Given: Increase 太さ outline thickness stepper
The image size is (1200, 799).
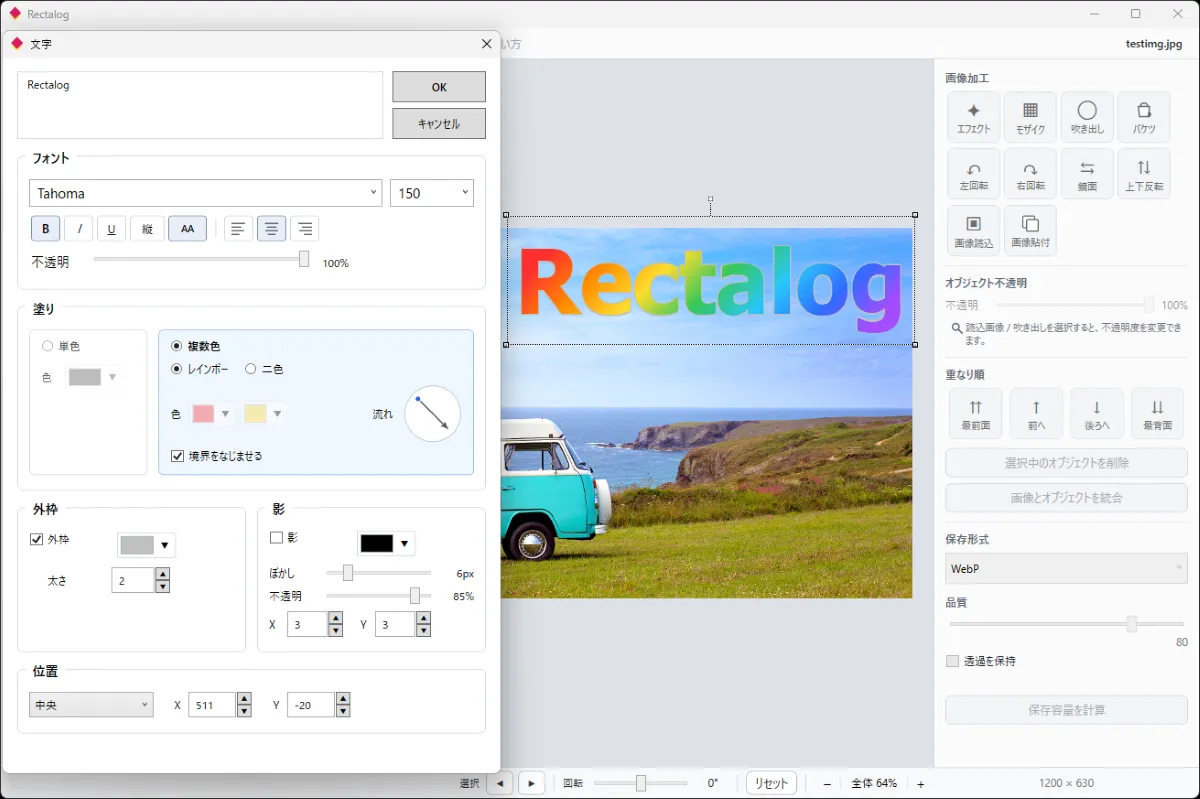Looking at the screenshot, I should click(x=162, y=574).
